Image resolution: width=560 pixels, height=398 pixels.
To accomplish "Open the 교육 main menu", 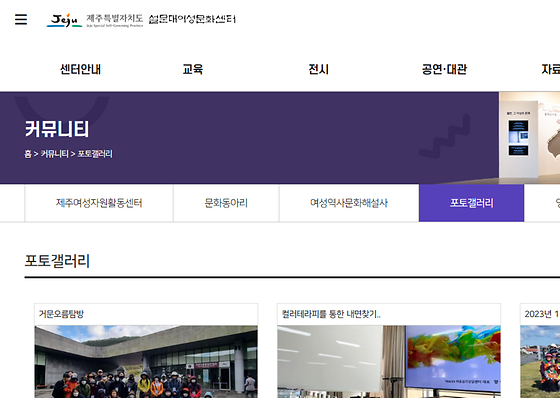I will point(193,69).
